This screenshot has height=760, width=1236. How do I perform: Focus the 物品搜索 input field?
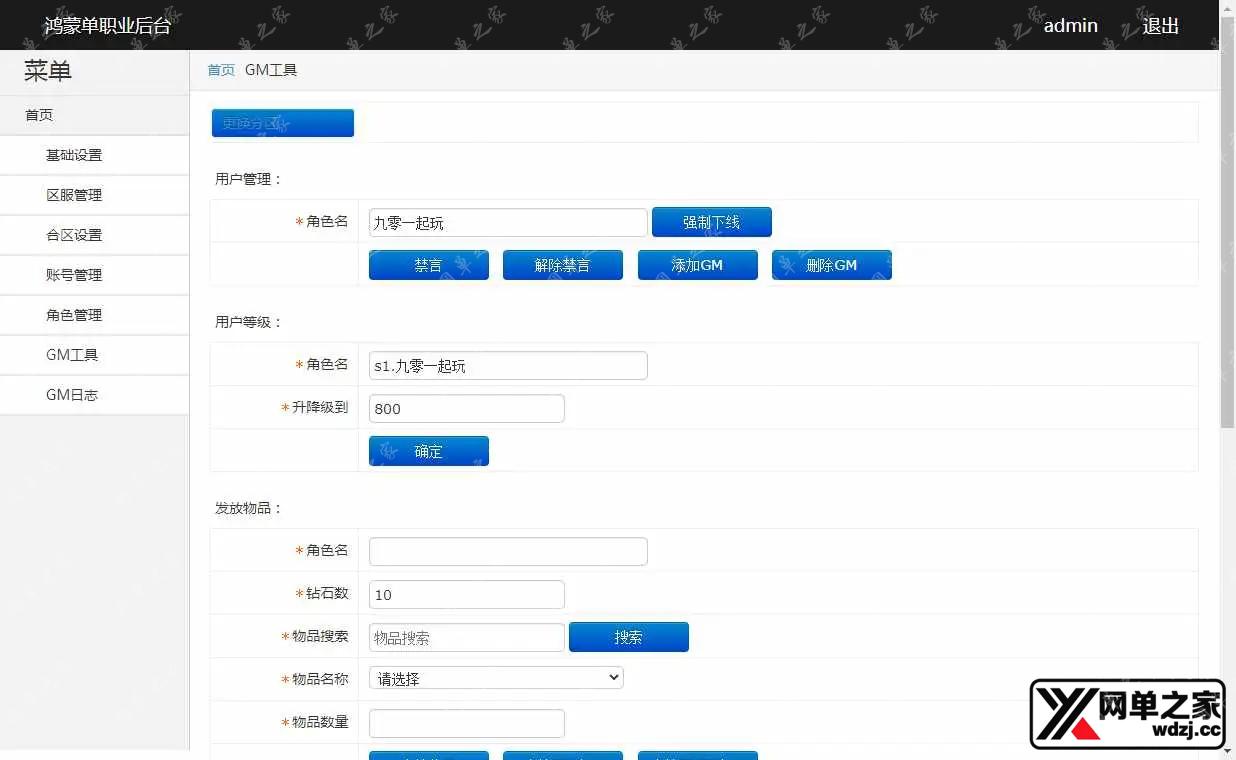pos(466,638)
